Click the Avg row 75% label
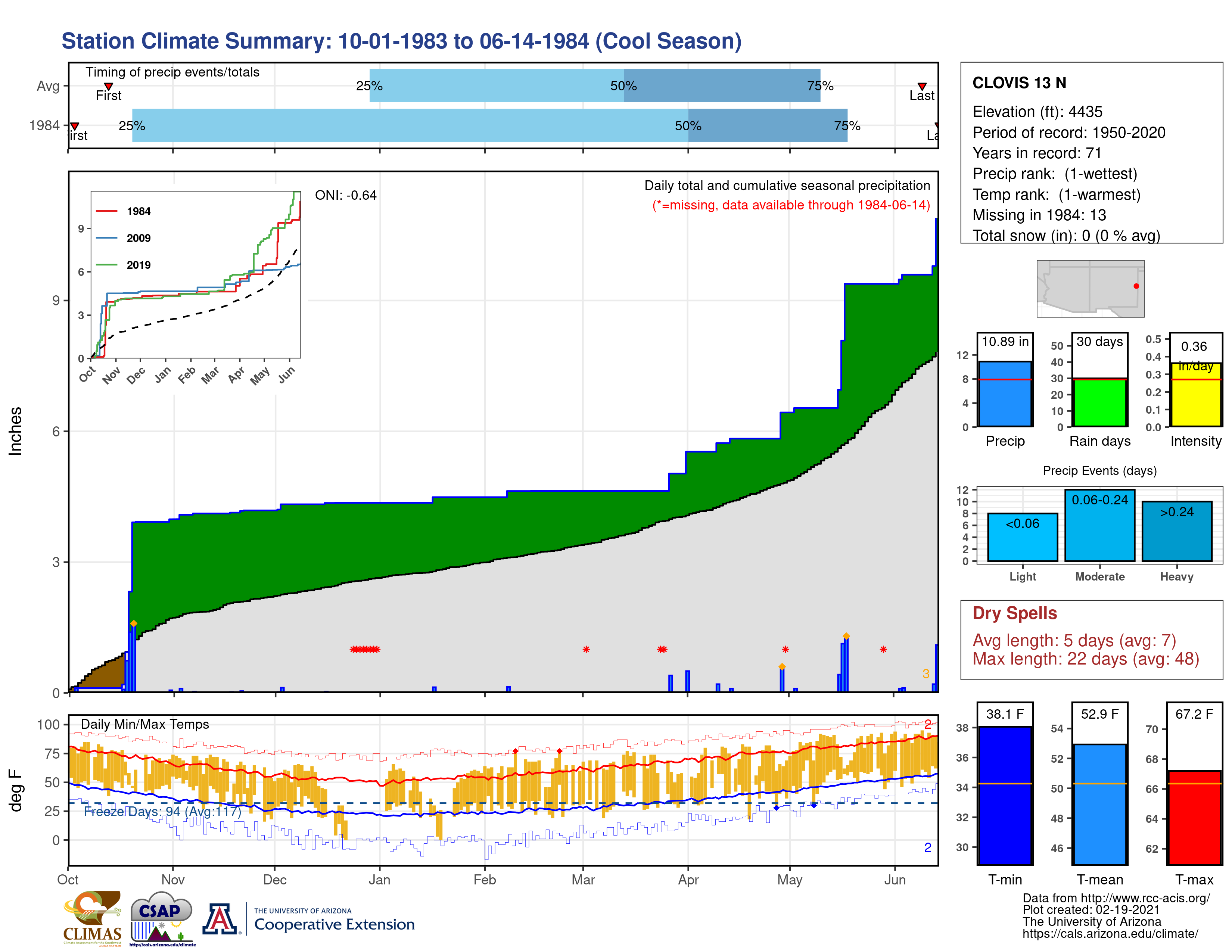Image resolution: width=1232 pixels, height=952 pixels. coord(819,86)
